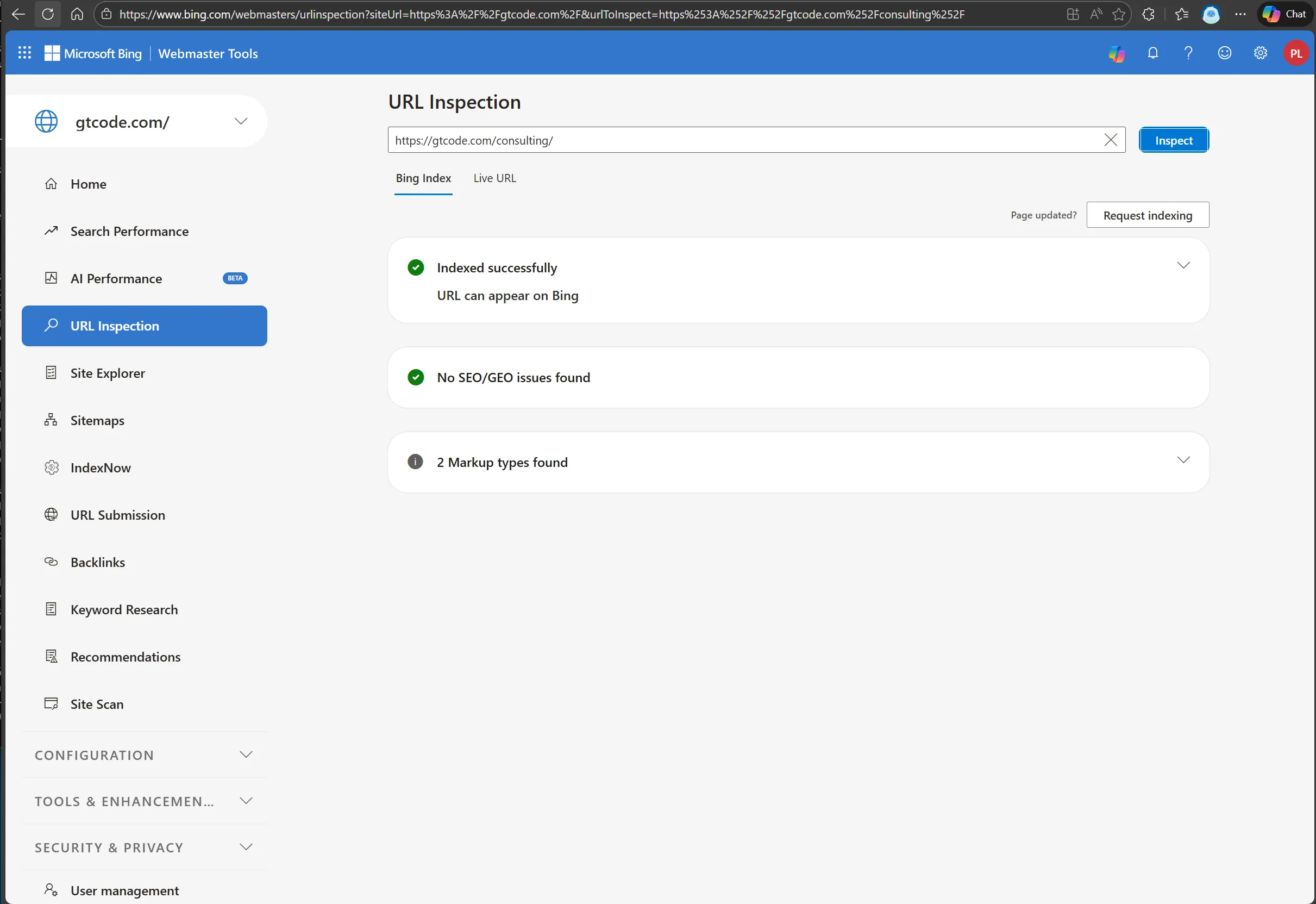1316x904 pixels.
Task: Open the settings gear icon
Action: coord(1260,53)
